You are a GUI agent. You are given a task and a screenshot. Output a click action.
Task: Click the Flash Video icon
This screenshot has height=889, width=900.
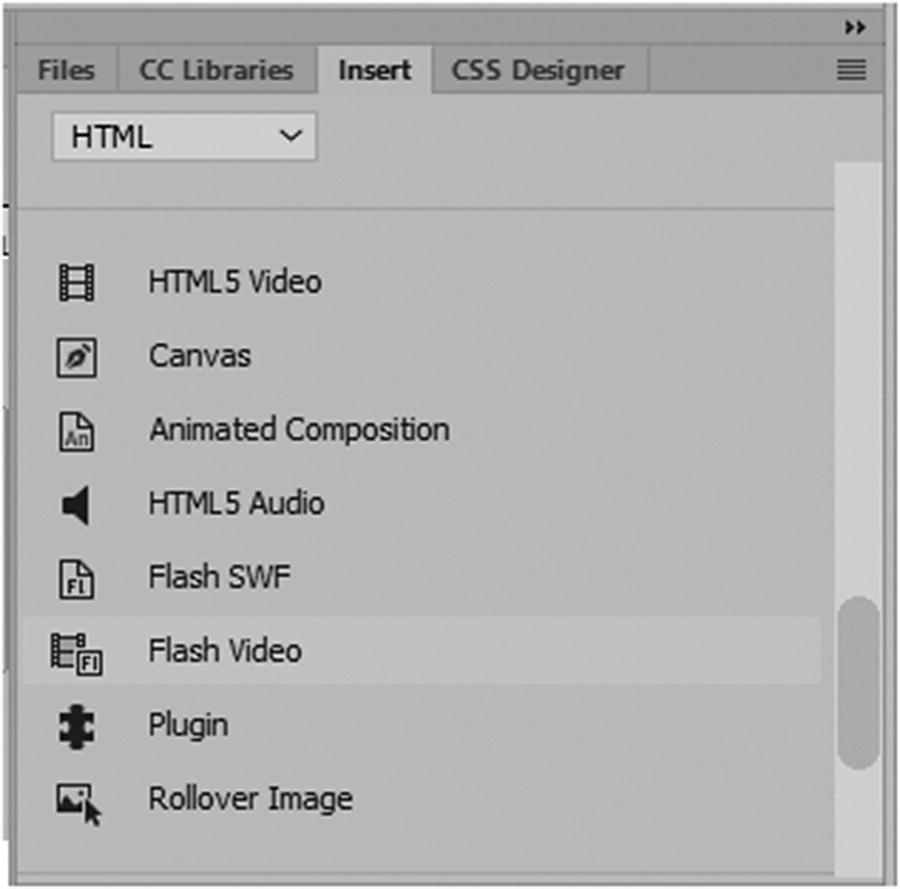pos(78,652)
